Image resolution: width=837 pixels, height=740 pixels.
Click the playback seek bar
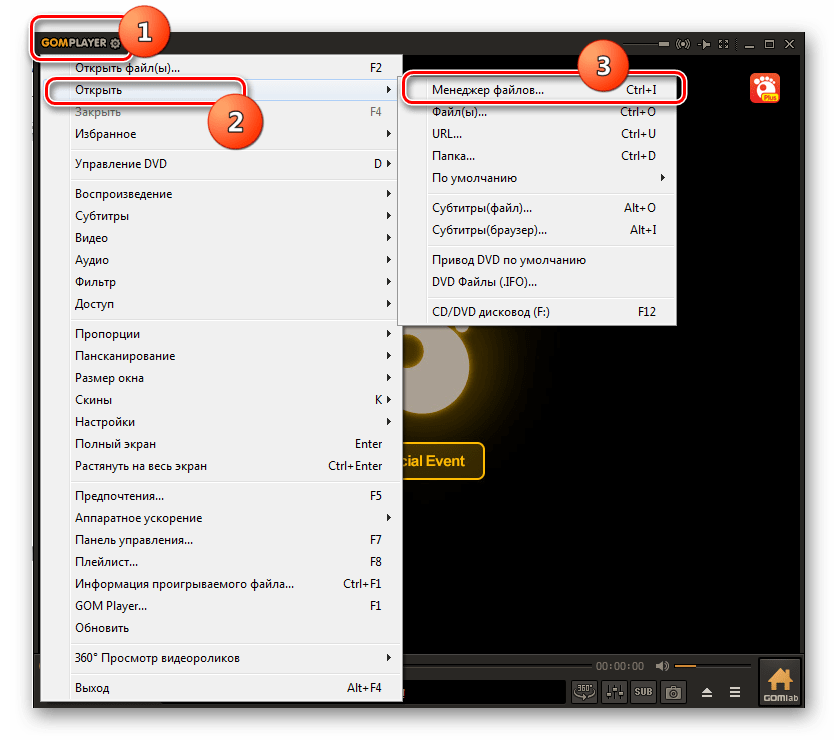click(x=498, y=666)
